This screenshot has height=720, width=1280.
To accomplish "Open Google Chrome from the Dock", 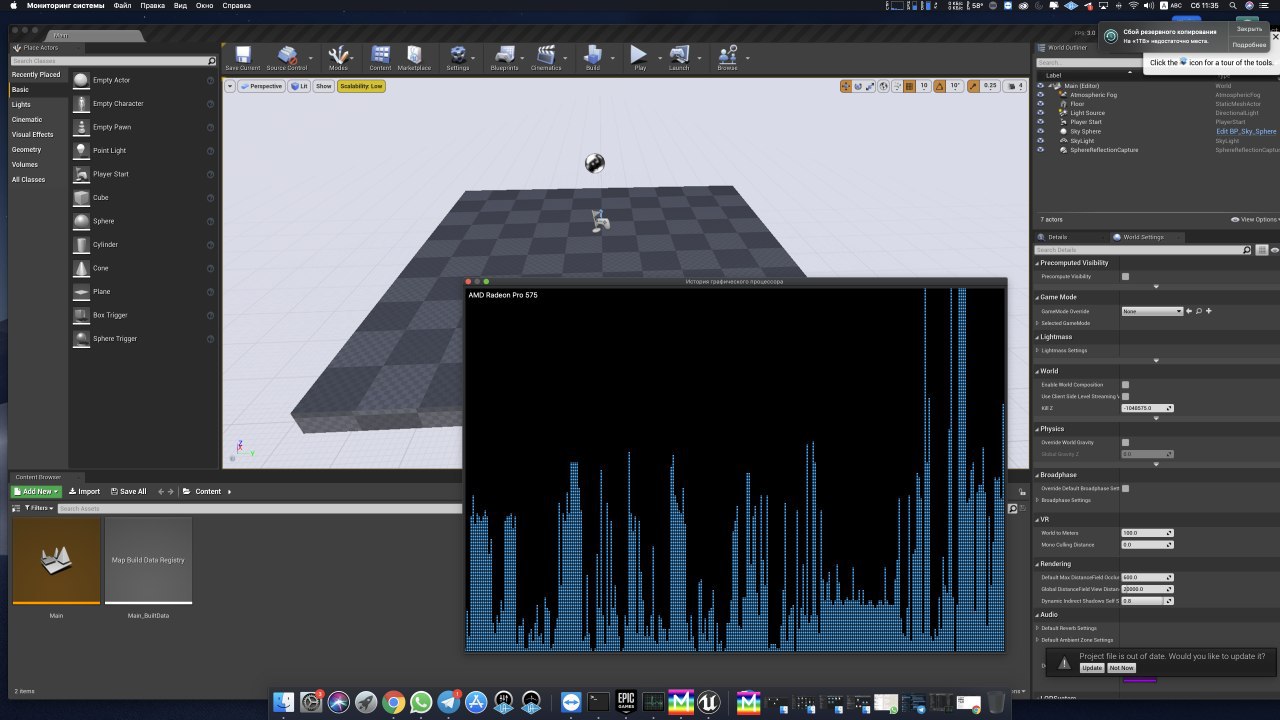I will coord(393,702).
